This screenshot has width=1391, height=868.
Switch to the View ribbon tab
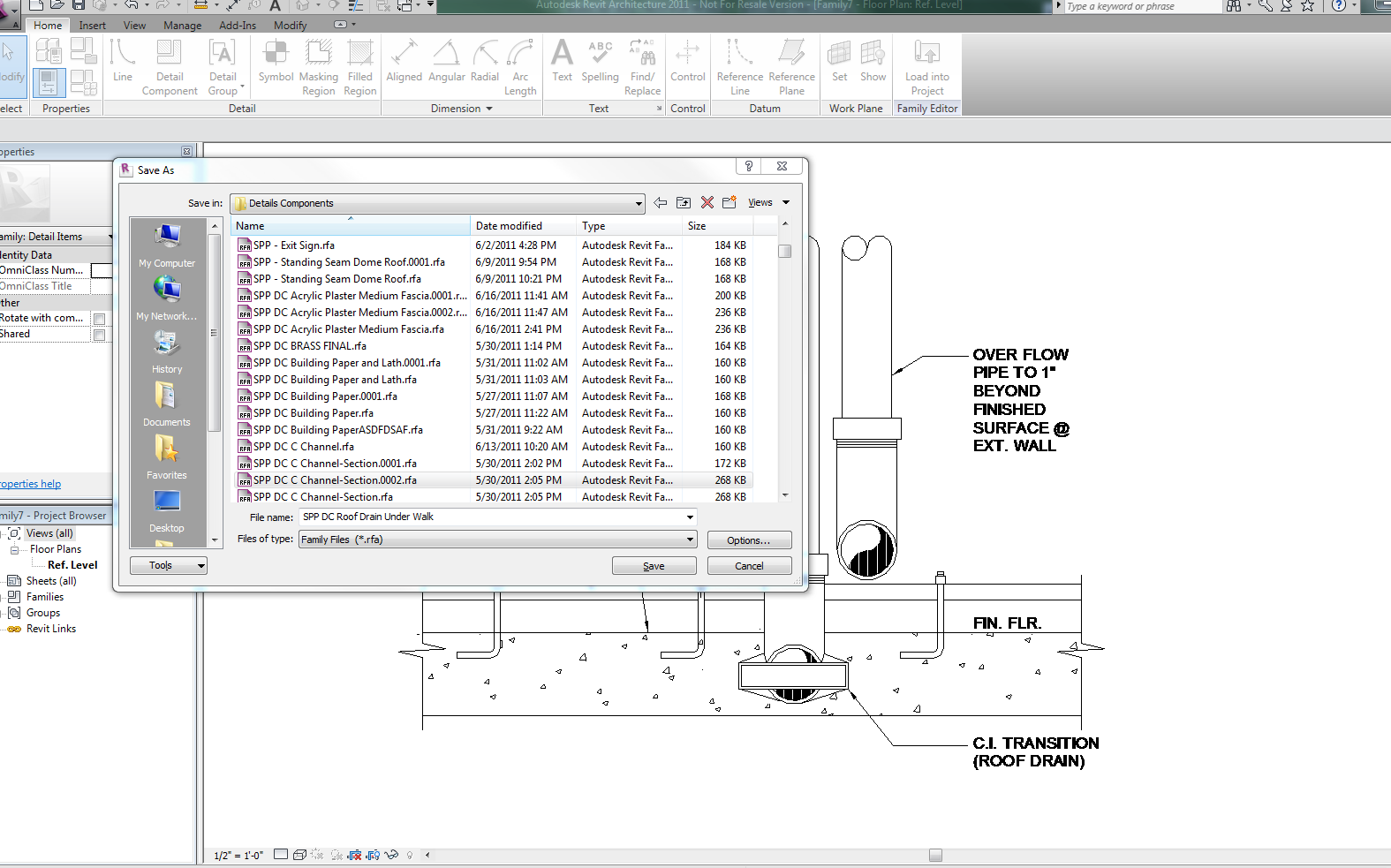(134, 26)
